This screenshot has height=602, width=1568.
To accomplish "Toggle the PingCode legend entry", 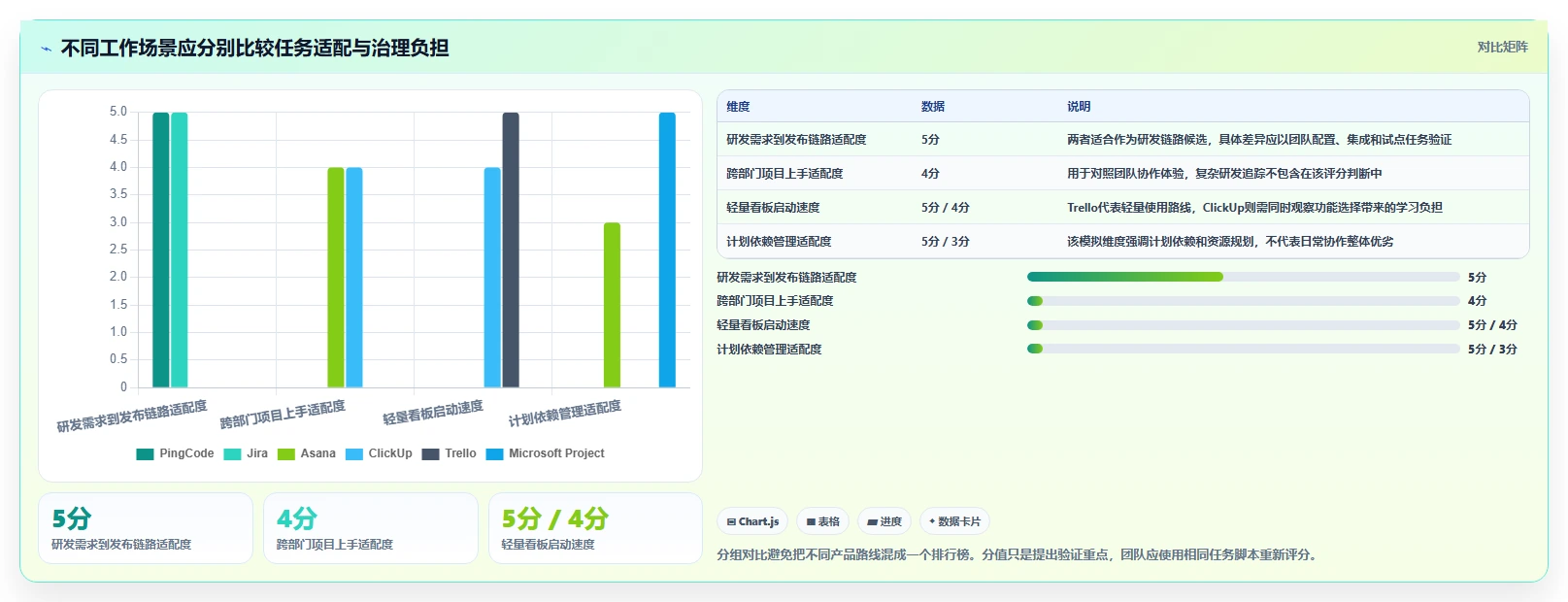I will click(175, 453).
